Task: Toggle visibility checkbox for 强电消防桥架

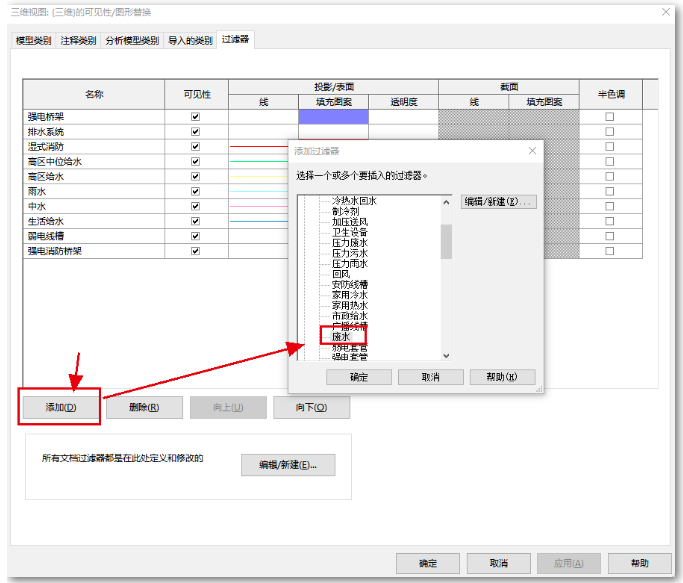Action: click(196, 251)
